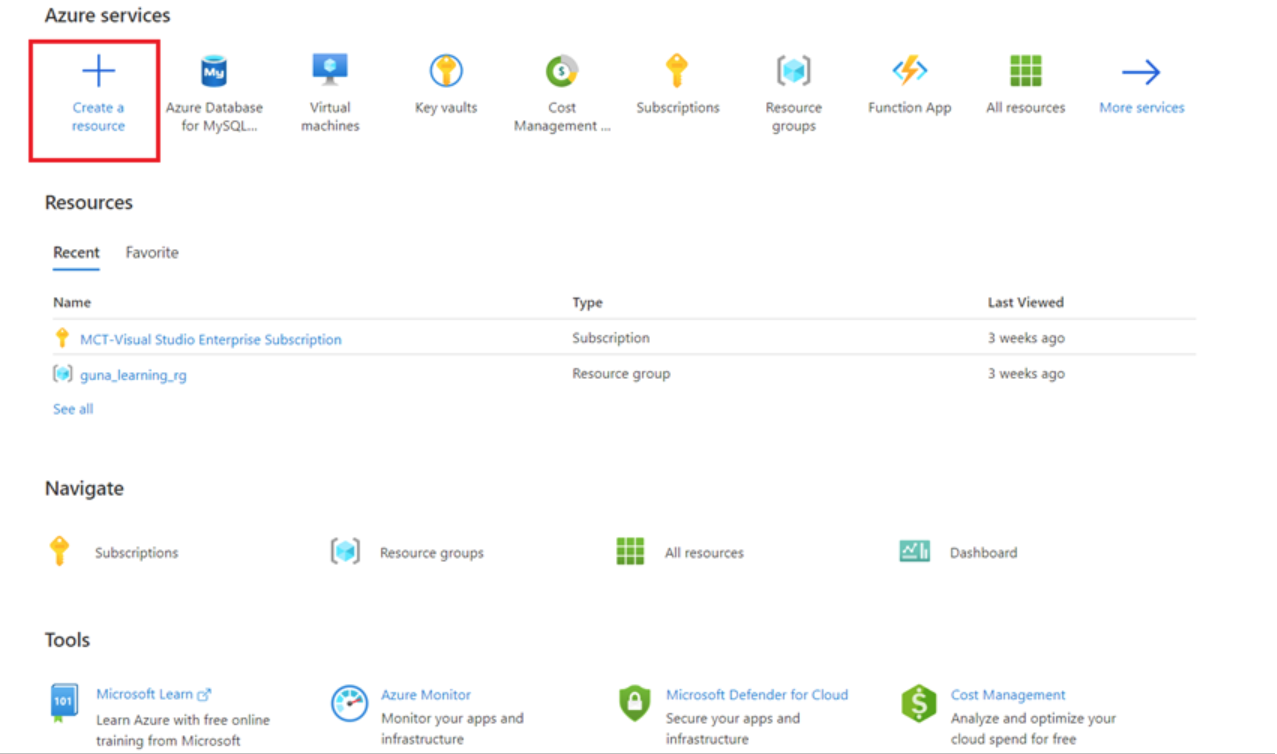Viewport: 1277px width, 754px height.
Task: Open MCT-Visual Studio Enterprise Subscription link
Action: pos(211,339)
